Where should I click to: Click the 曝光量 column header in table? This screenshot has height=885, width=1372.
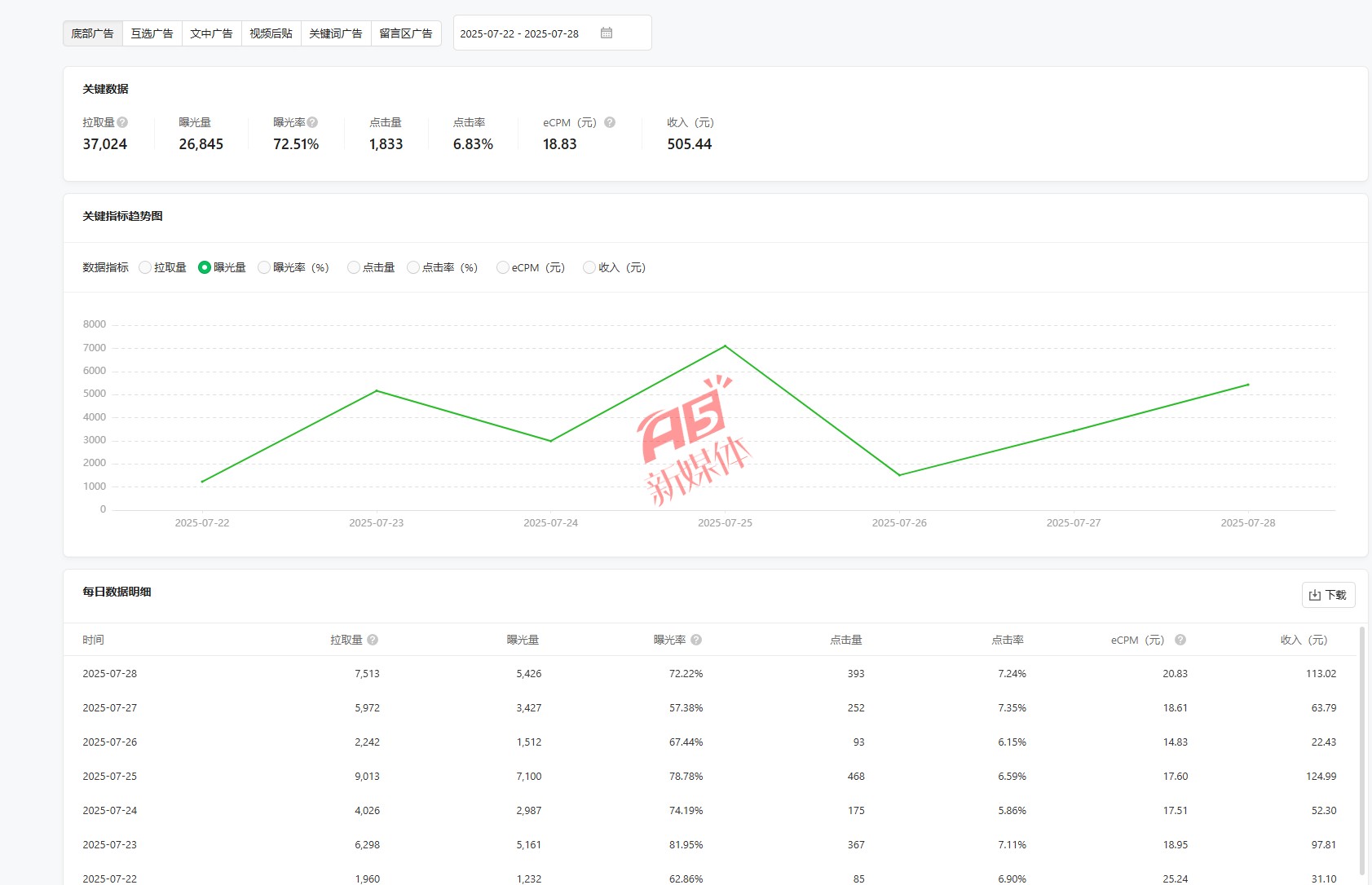[523, 640]
